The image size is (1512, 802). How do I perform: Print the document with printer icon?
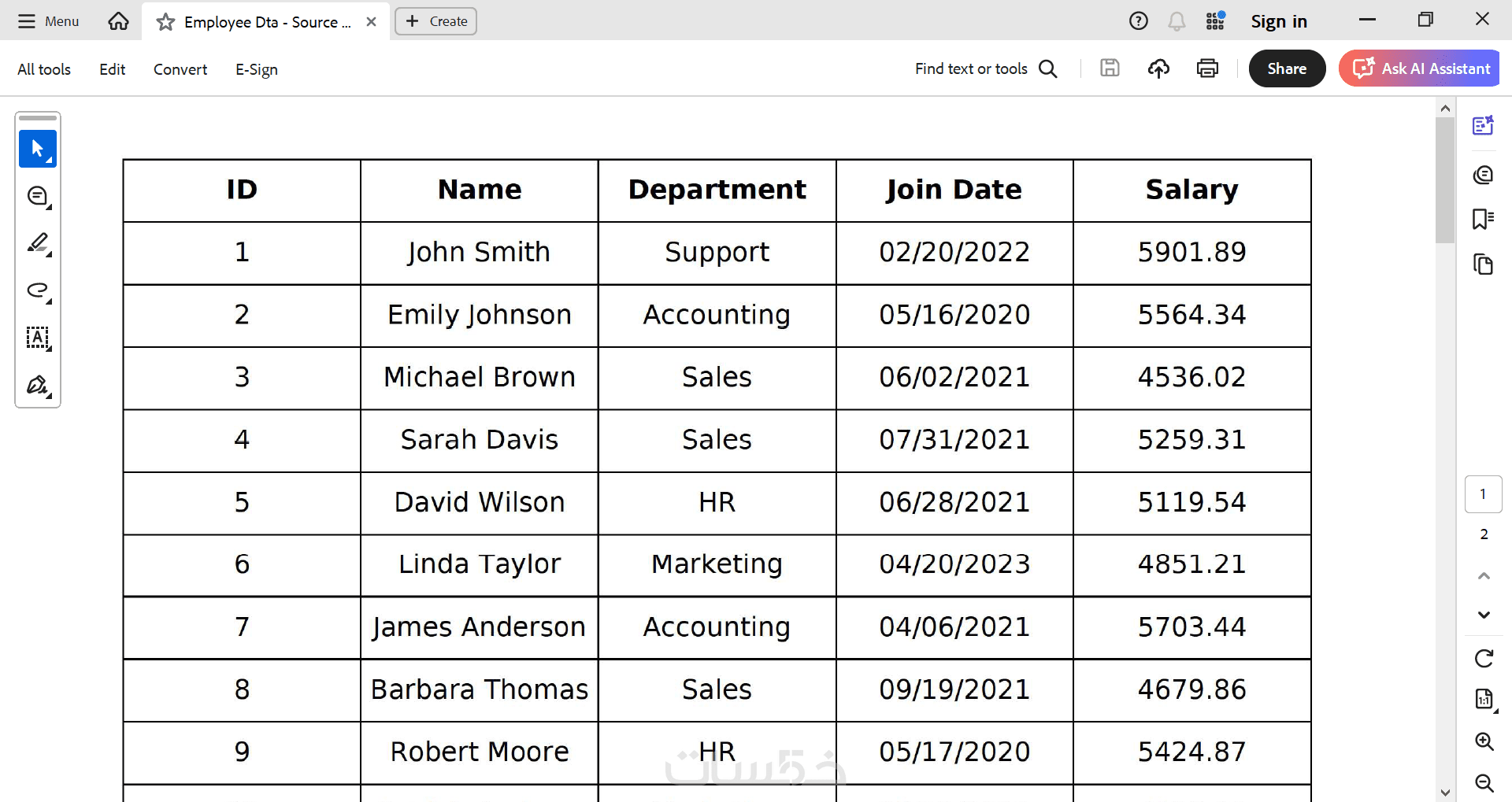pyautogui.click(x=1207, y=68)
